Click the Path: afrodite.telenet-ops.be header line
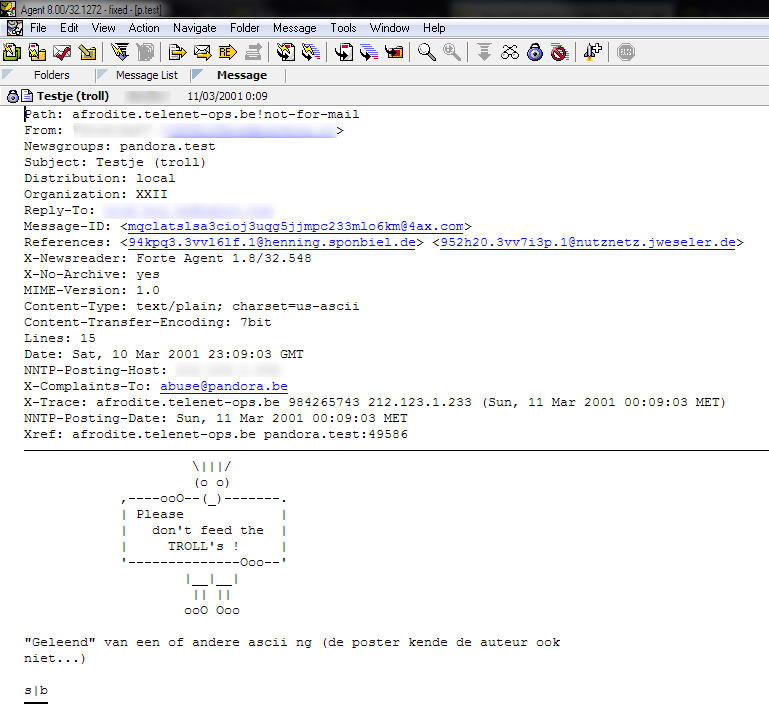 [x=192, y=114]
